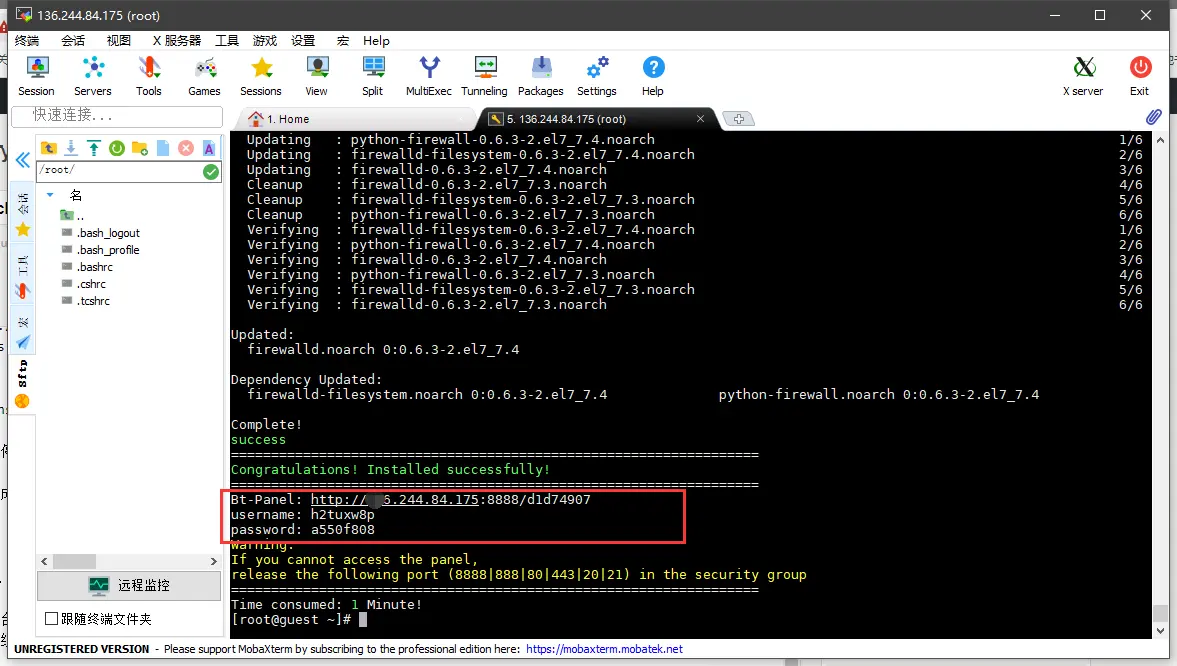Collapse the 名 column header arrow
This screenshot has height=666, width=1177.
point(50,195)
